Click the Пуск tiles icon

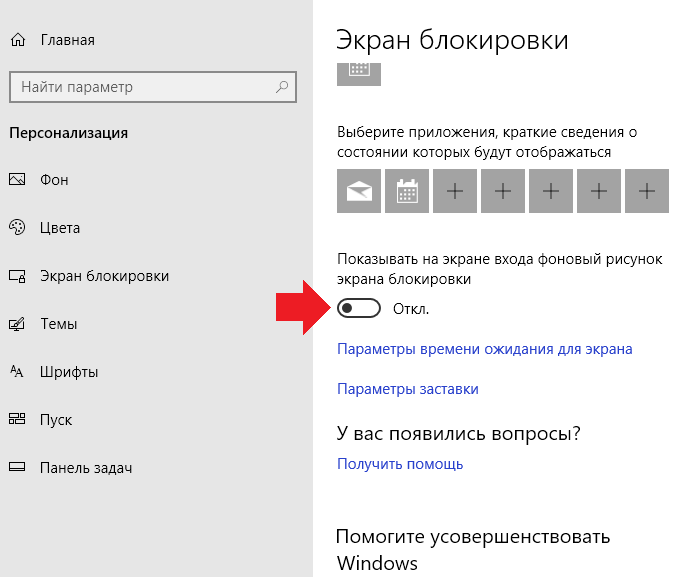pos(17,419)
